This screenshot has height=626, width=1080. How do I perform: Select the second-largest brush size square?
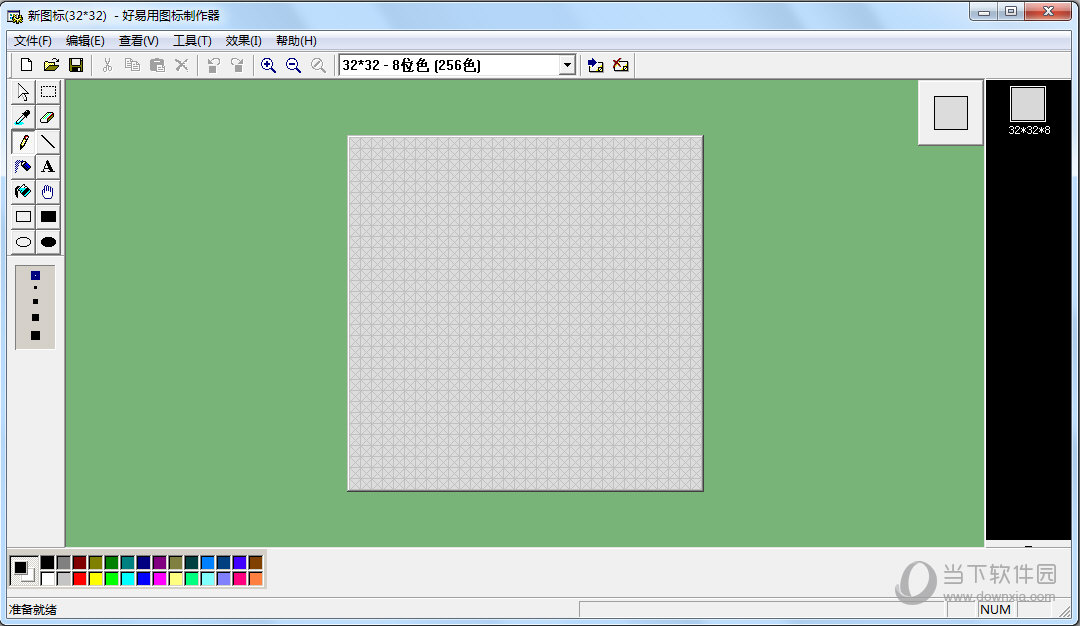tap(35, 317)
